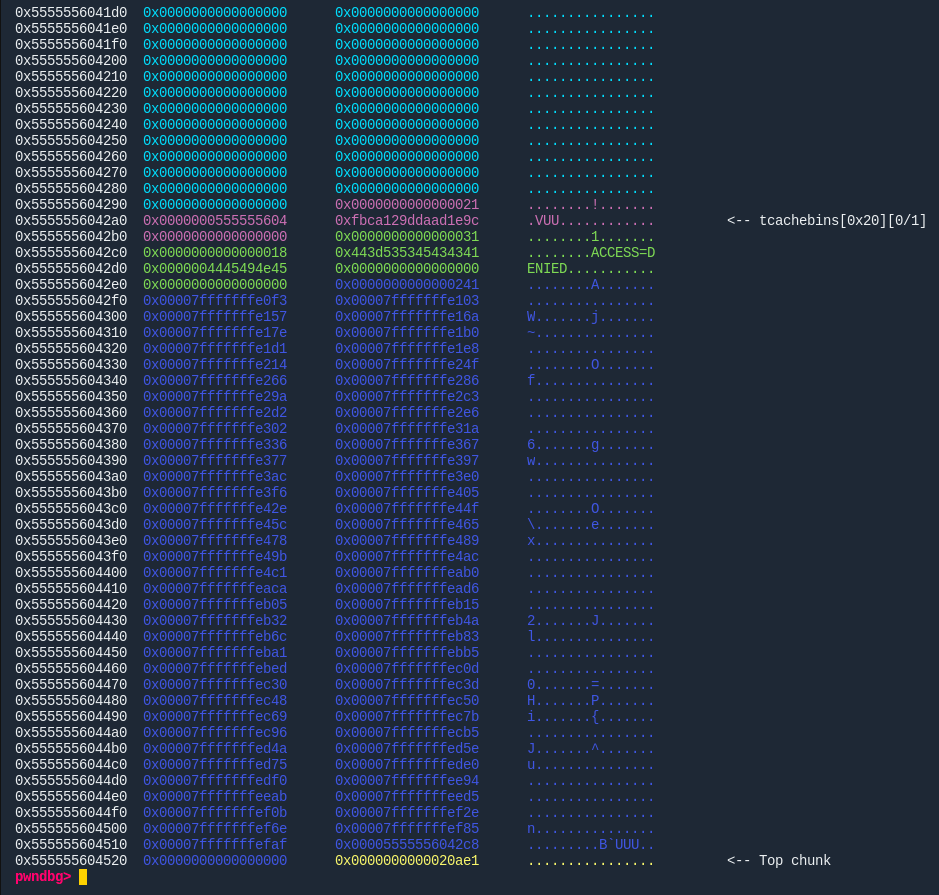Click the value 0xfbca129ddaad1e9c
The image size is (939, 895).
pyautogui.click(x=407, y=220)
